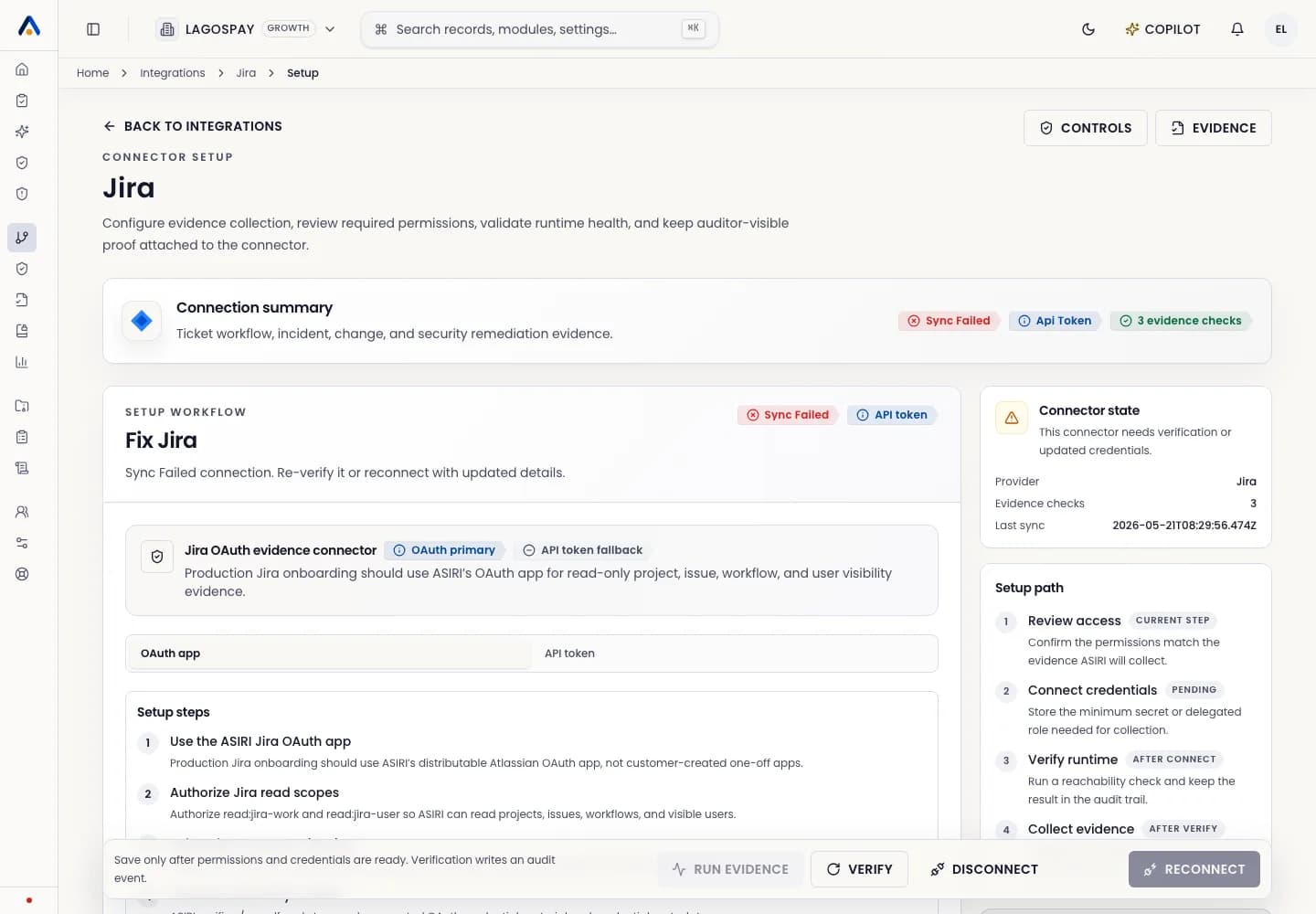Toggle dark mode with moon icon

coord(1088,29)
